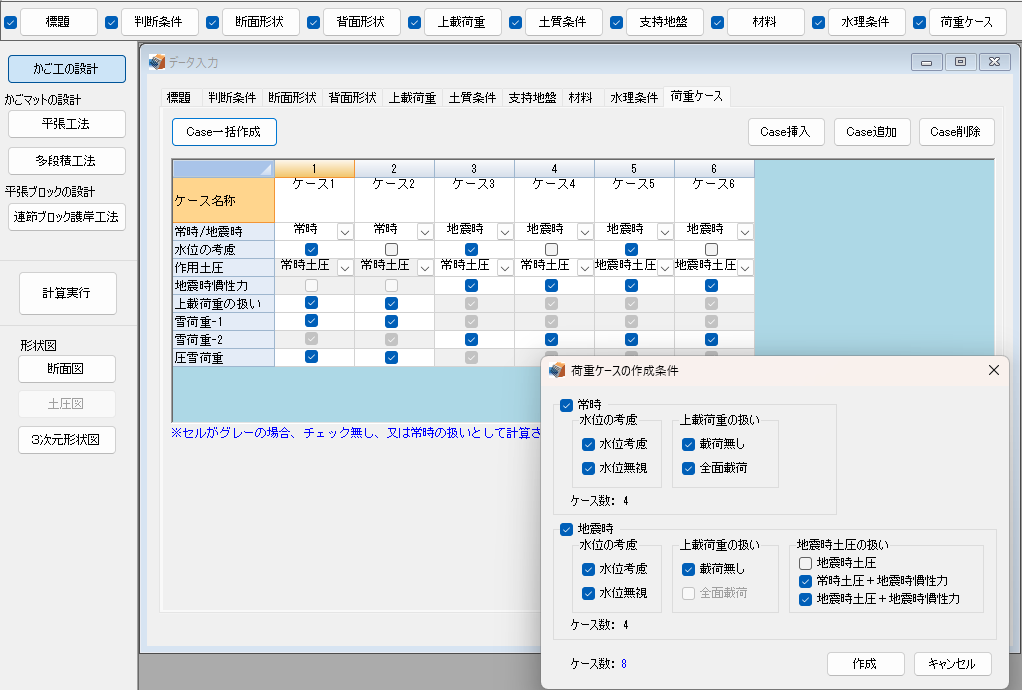The image size is (1022, 690).
Task: Uncheck 雪荷重-2 for ケース5
Action: point(631,339)
